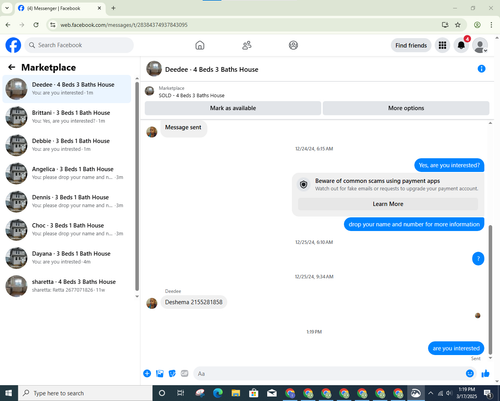Image resolution: width=500 pixels, height=401 pixels.
Task: Open the Brittani conversation
Action: [x=67, y=117]
